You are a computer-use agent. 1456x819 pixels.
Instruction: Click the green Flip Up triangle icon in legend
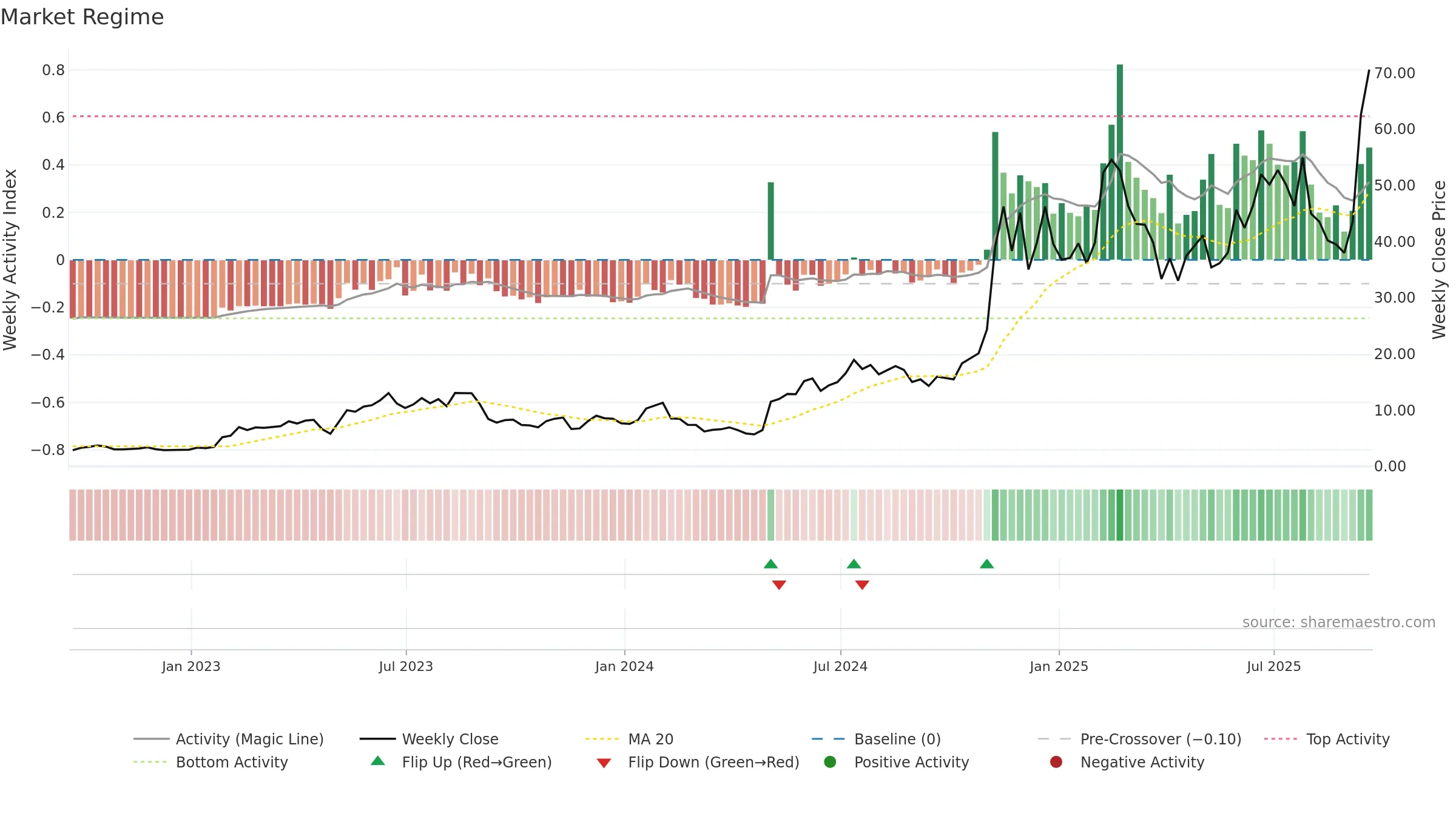pos(378,761)
